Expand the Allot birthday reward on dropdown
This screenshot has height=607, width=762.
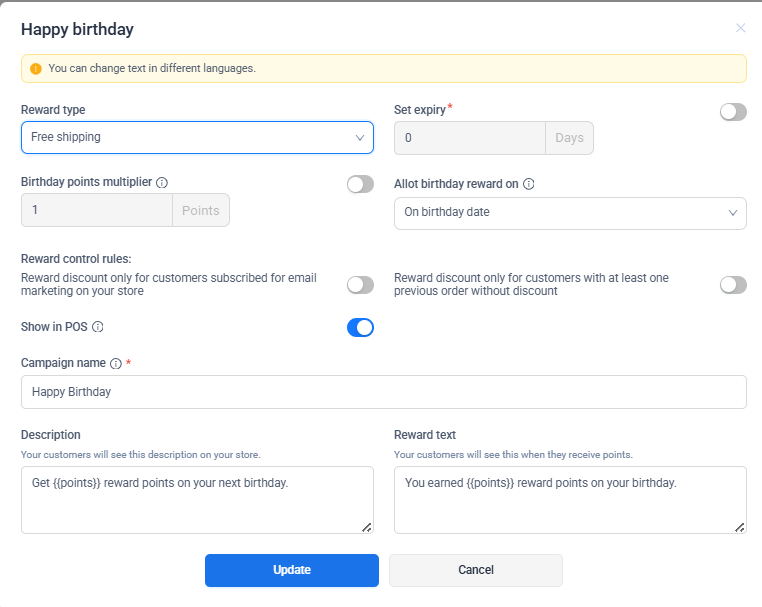[x=570, y=213]
